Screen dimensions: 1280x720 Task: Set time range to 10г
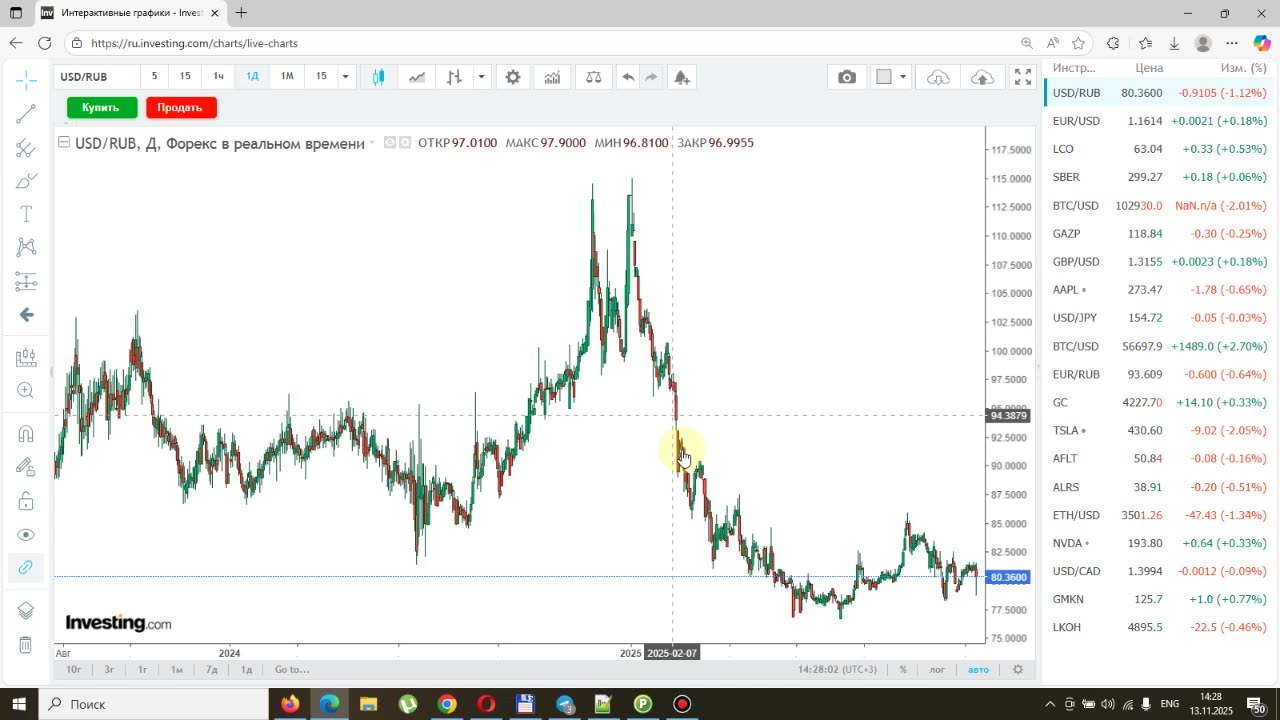click(74, 669)
